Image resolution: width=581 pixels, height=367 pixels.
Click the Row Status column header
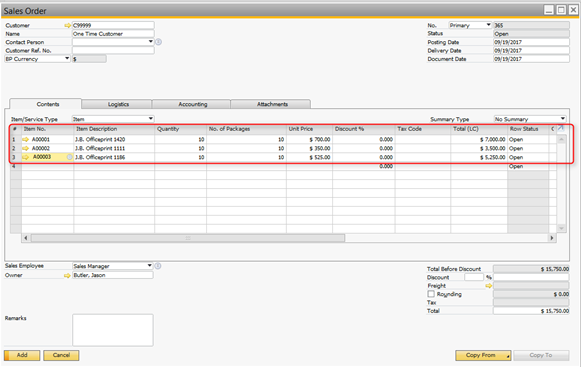[528, 129]
